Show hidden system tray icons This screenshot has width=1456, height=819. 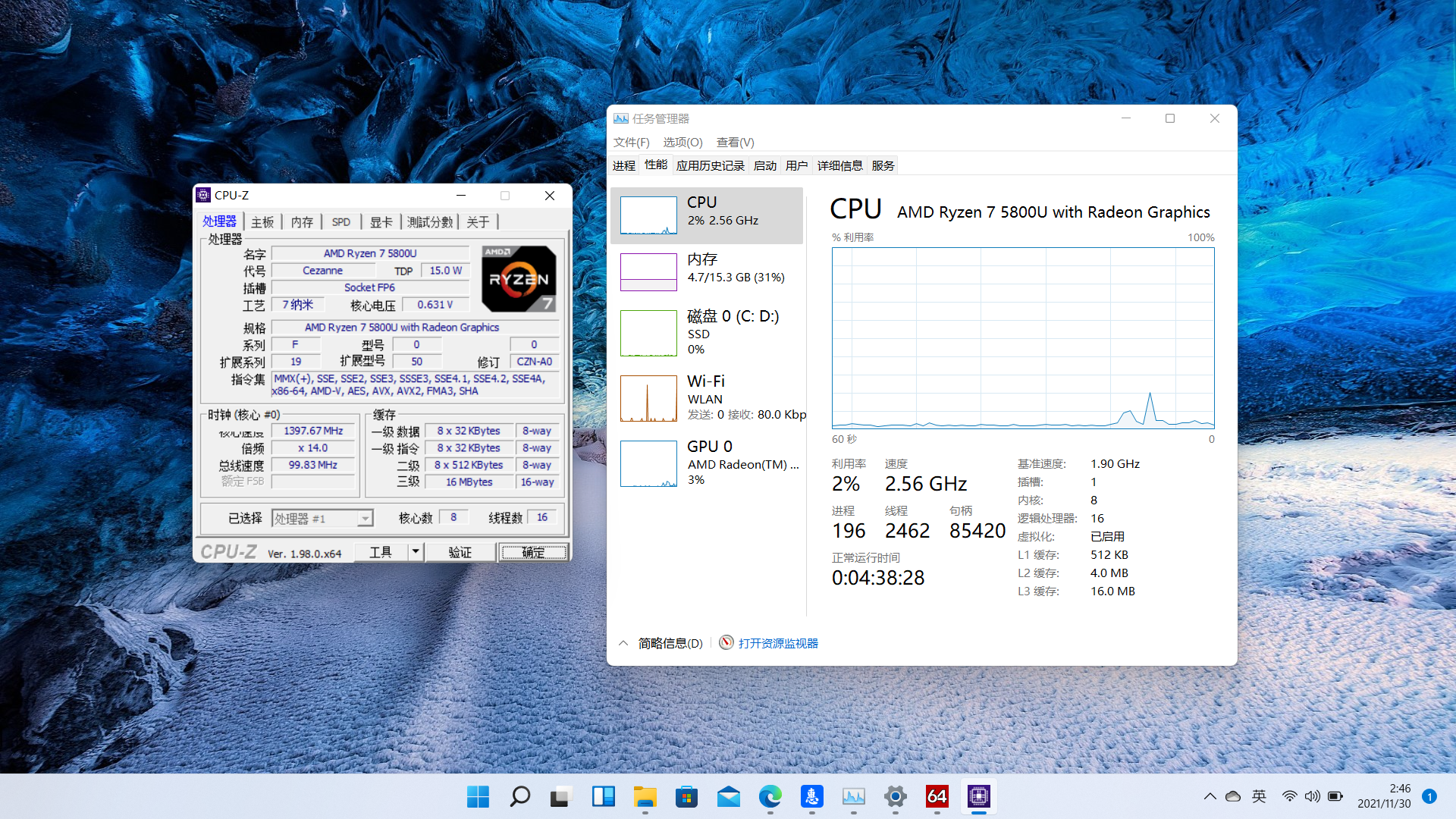[1210, 796]
